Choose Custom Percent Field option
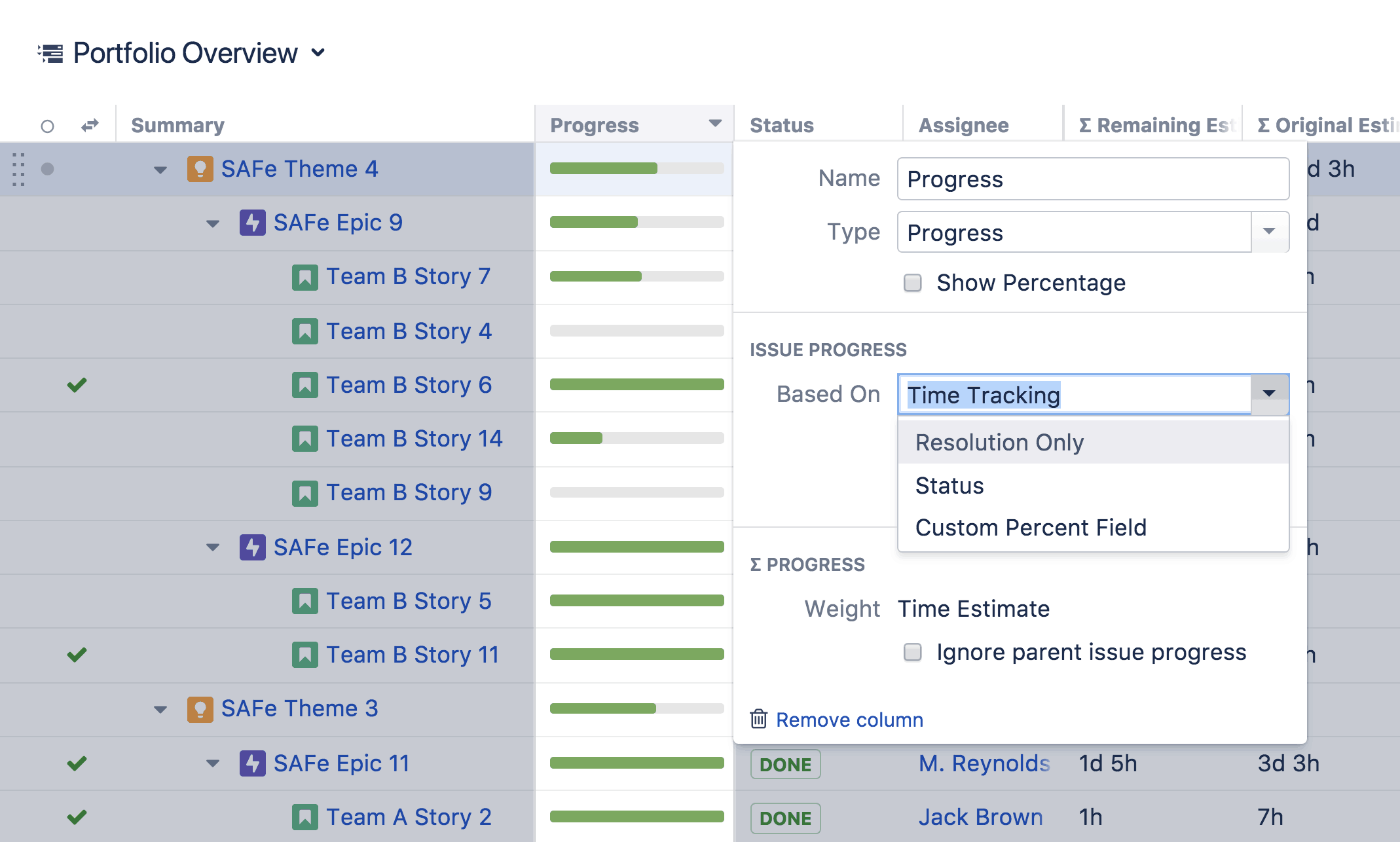The height and width of the screenshot is (842, 1400). pyautogui.click(x=1031, y=528)
